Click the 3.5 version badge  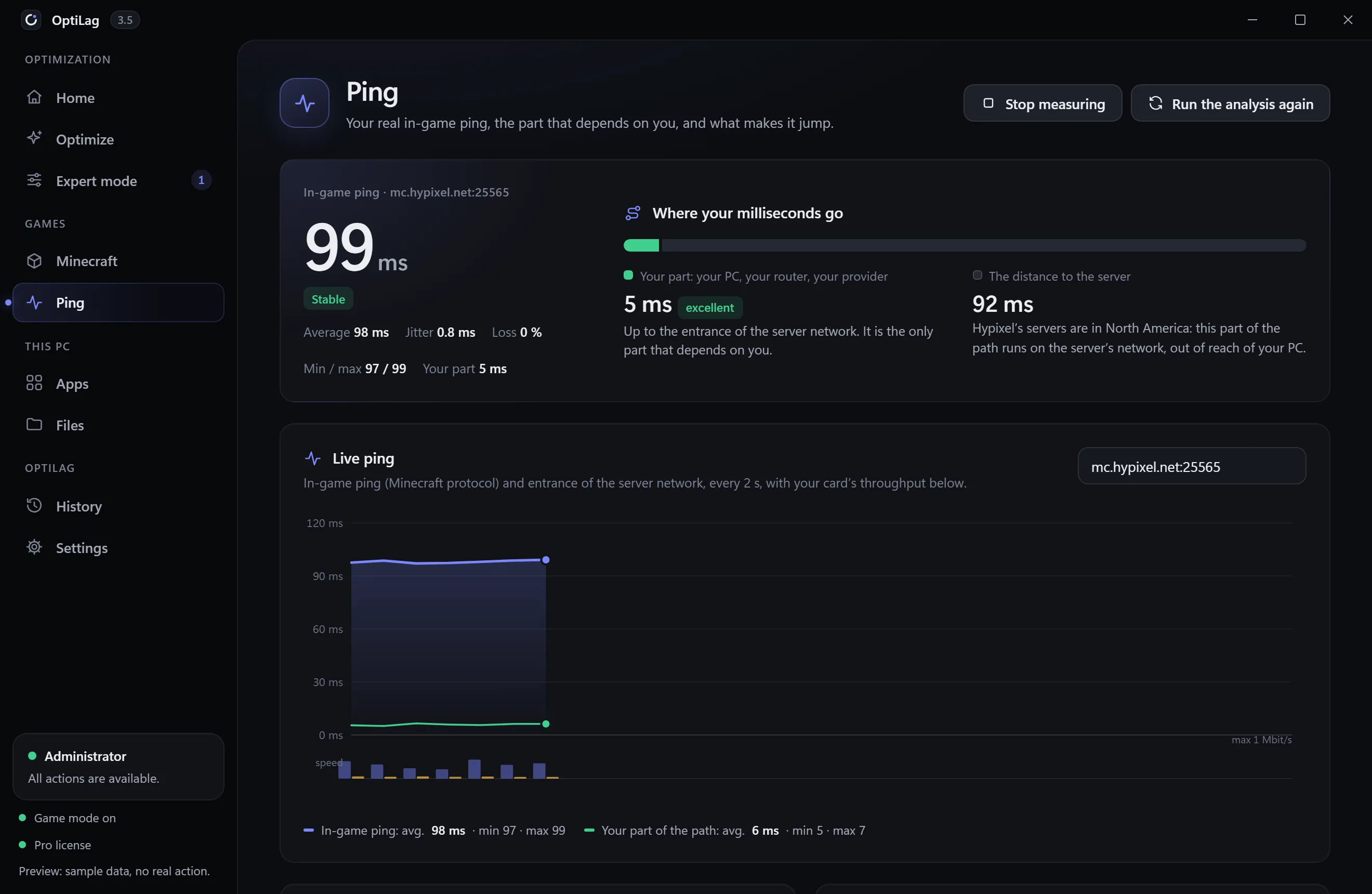[125, 20]
